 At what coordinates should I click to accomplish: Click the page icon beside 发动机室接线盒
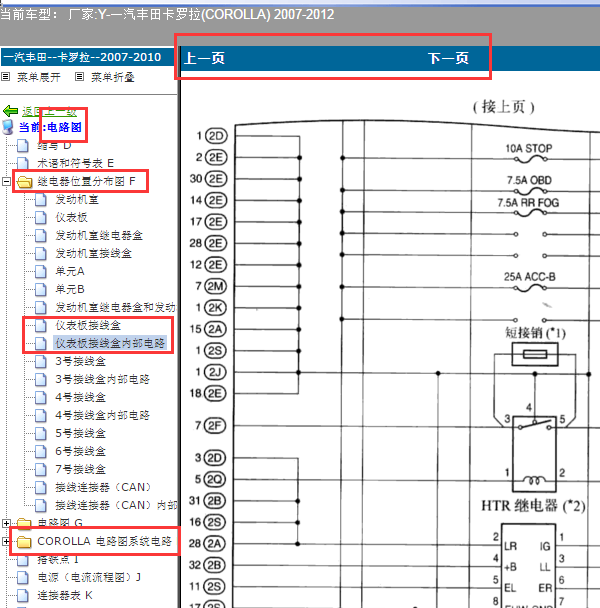point(41,253)
